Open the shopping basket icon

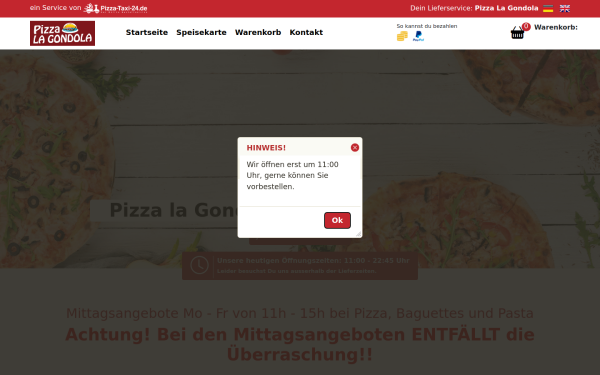click(517, 33)
